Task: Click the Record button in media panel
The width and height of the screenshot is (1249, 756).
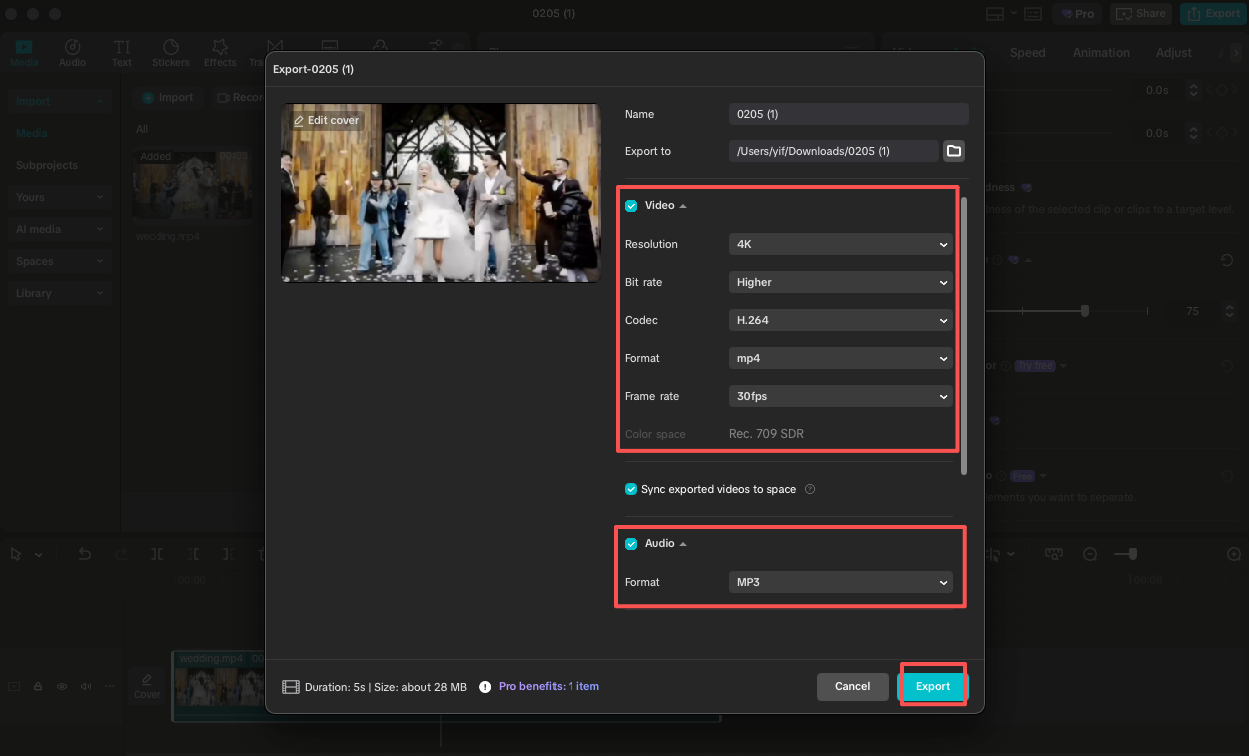Action: point(240,97)
